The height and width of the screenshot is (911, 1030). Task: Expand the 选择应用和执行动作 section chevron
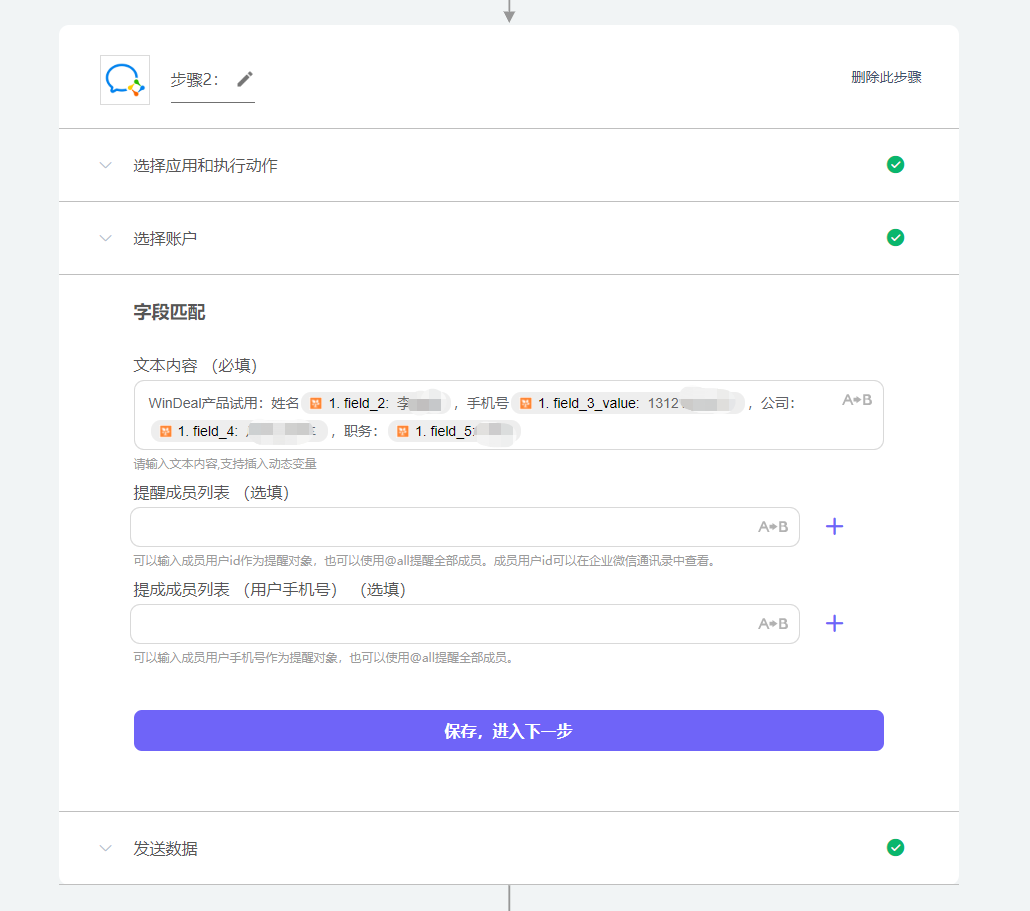[x=105, y=165]
